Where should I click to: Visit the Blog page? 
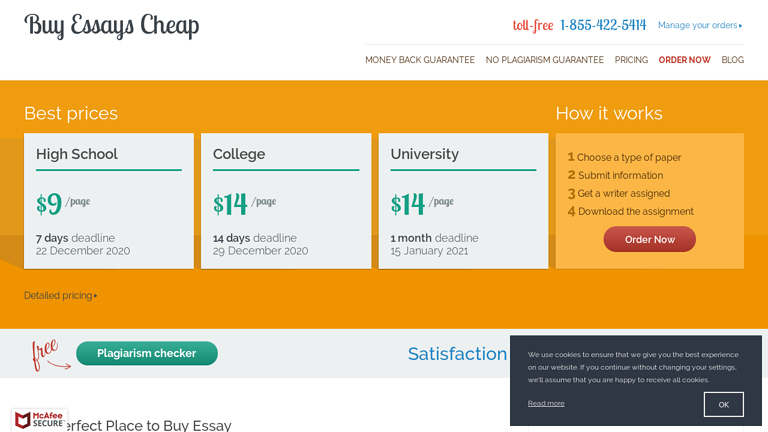point(733,60)
